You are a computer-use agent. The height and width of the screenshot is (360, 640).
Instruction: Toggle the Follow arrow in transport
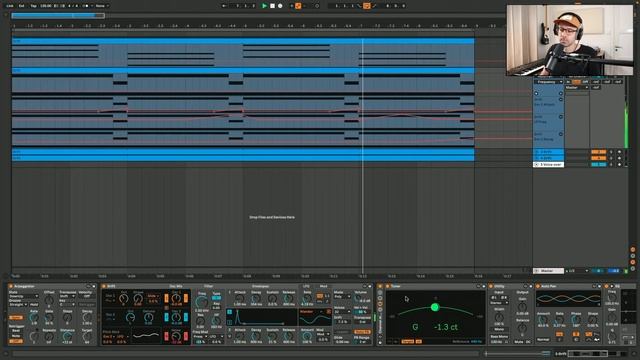224,6
